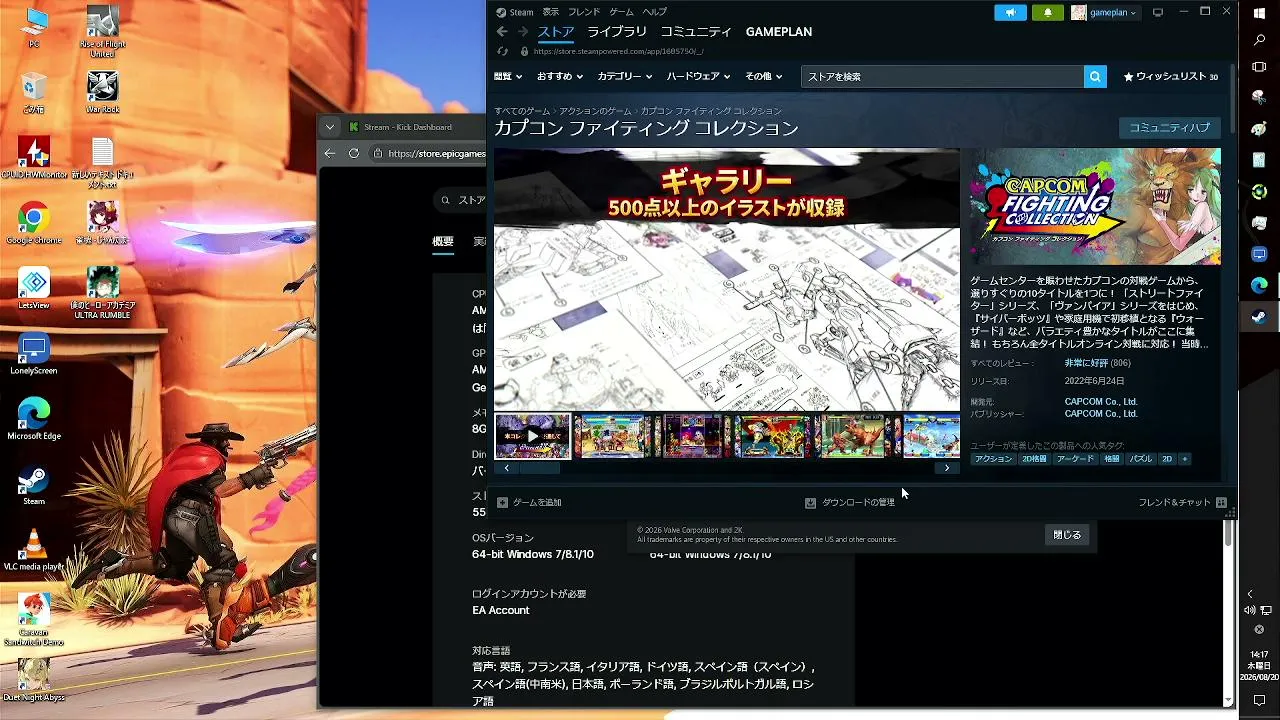
Task: Switch to the ストア tab
Action: [556, 32]
